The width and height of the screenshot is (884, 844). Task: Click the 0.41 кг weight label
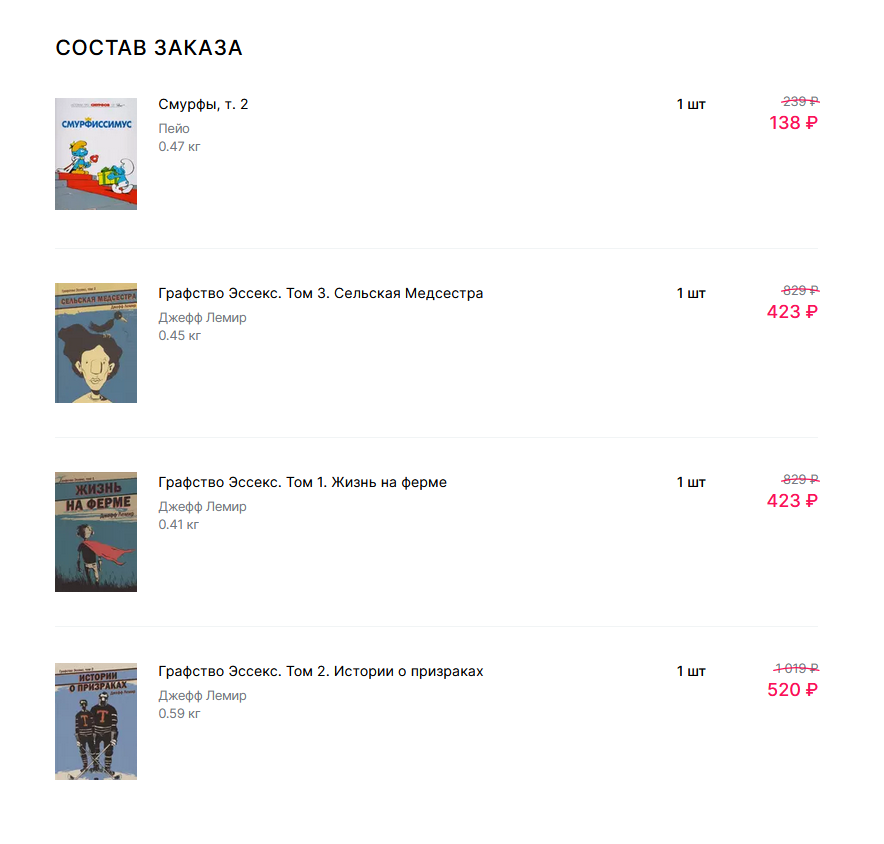180,524
